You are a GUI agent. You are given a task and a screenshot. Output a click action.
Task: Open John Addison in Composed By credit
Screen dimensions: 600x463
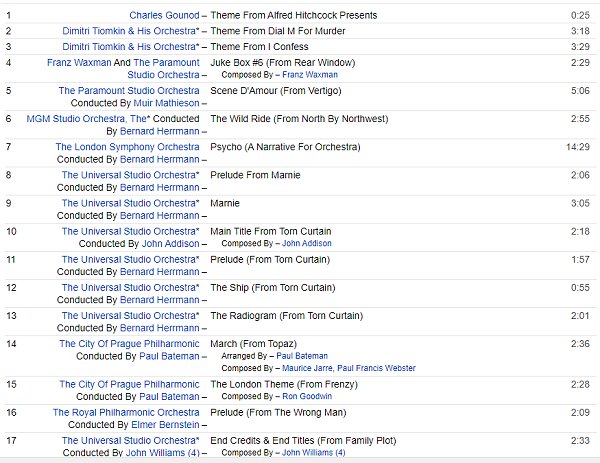[x=307, y=243]
